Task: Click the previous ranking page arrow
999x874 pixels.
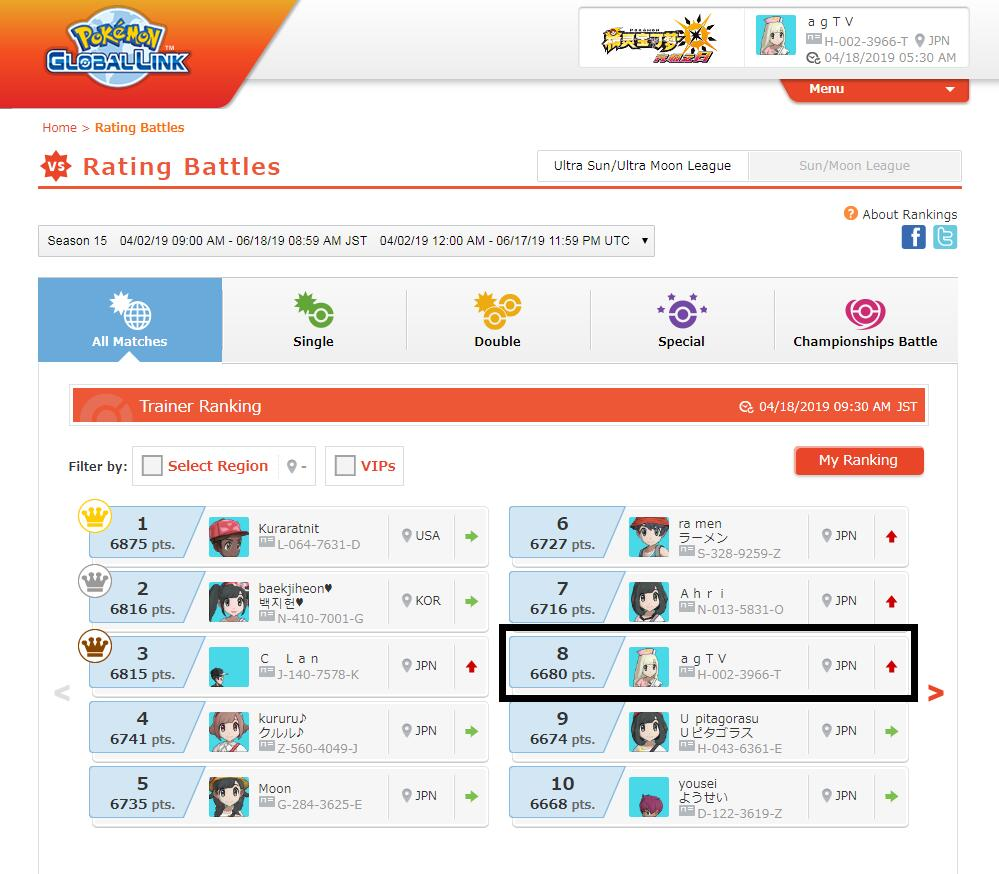Action: tap(62, 692)
